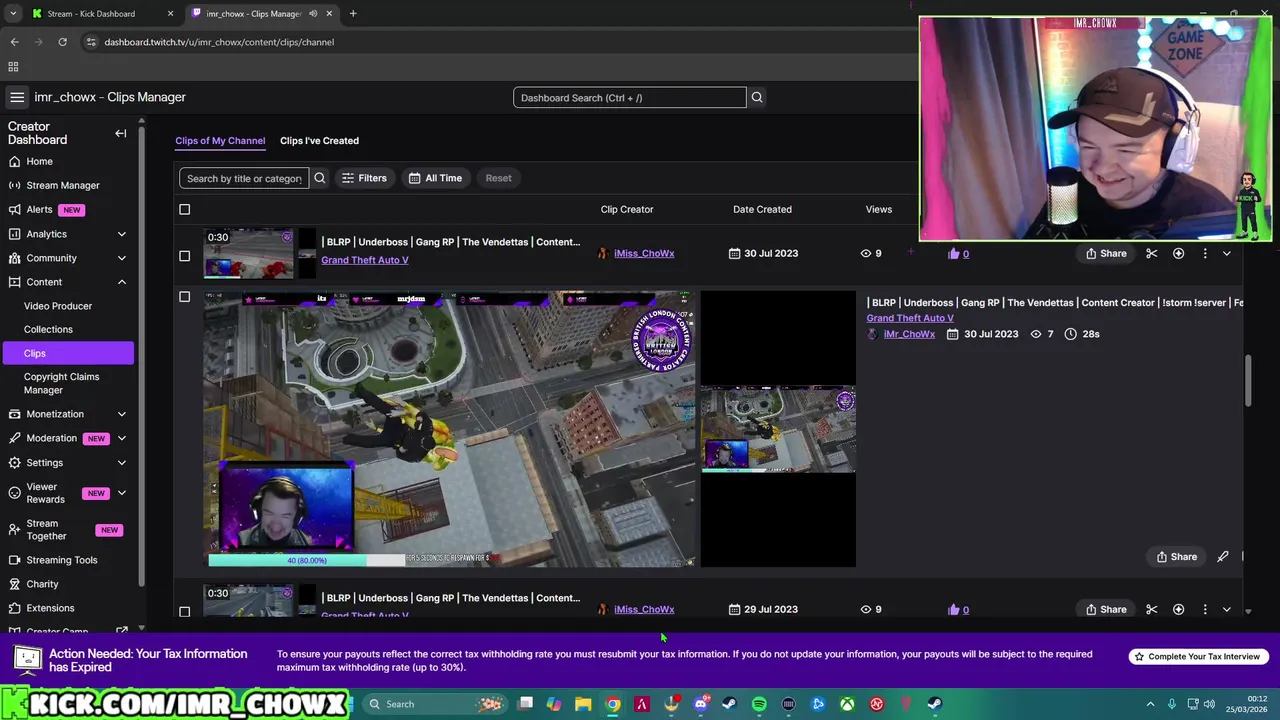
Task: Tick checkbox of the expanded 28s clip
Action: (x=184, y=297)
